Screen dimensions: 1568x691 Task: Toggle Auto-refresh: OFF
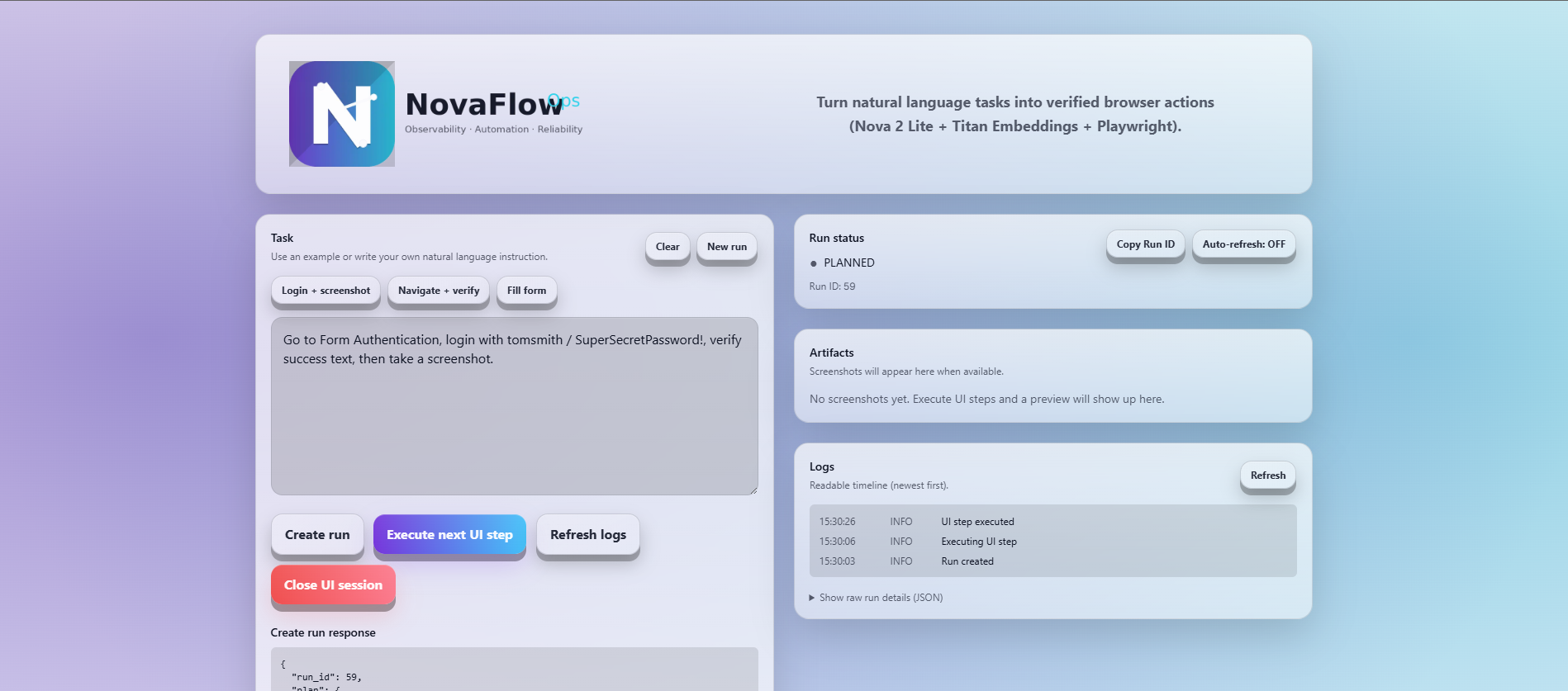pos(1244,244)
